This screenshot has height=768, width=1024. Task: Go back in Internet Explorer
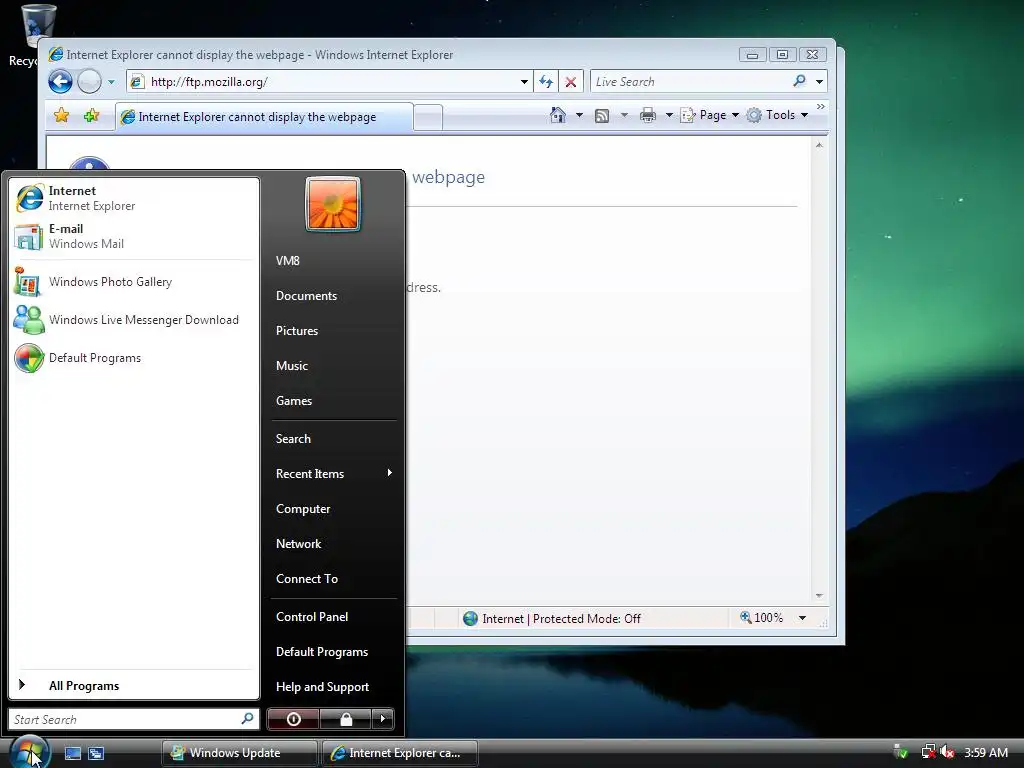60,82
